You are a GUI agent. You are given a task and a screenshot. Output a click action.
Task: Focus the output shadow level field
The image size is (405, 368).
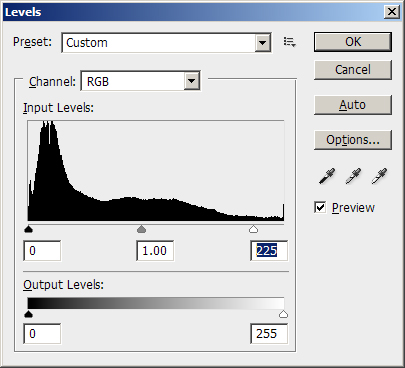point(42,334)
